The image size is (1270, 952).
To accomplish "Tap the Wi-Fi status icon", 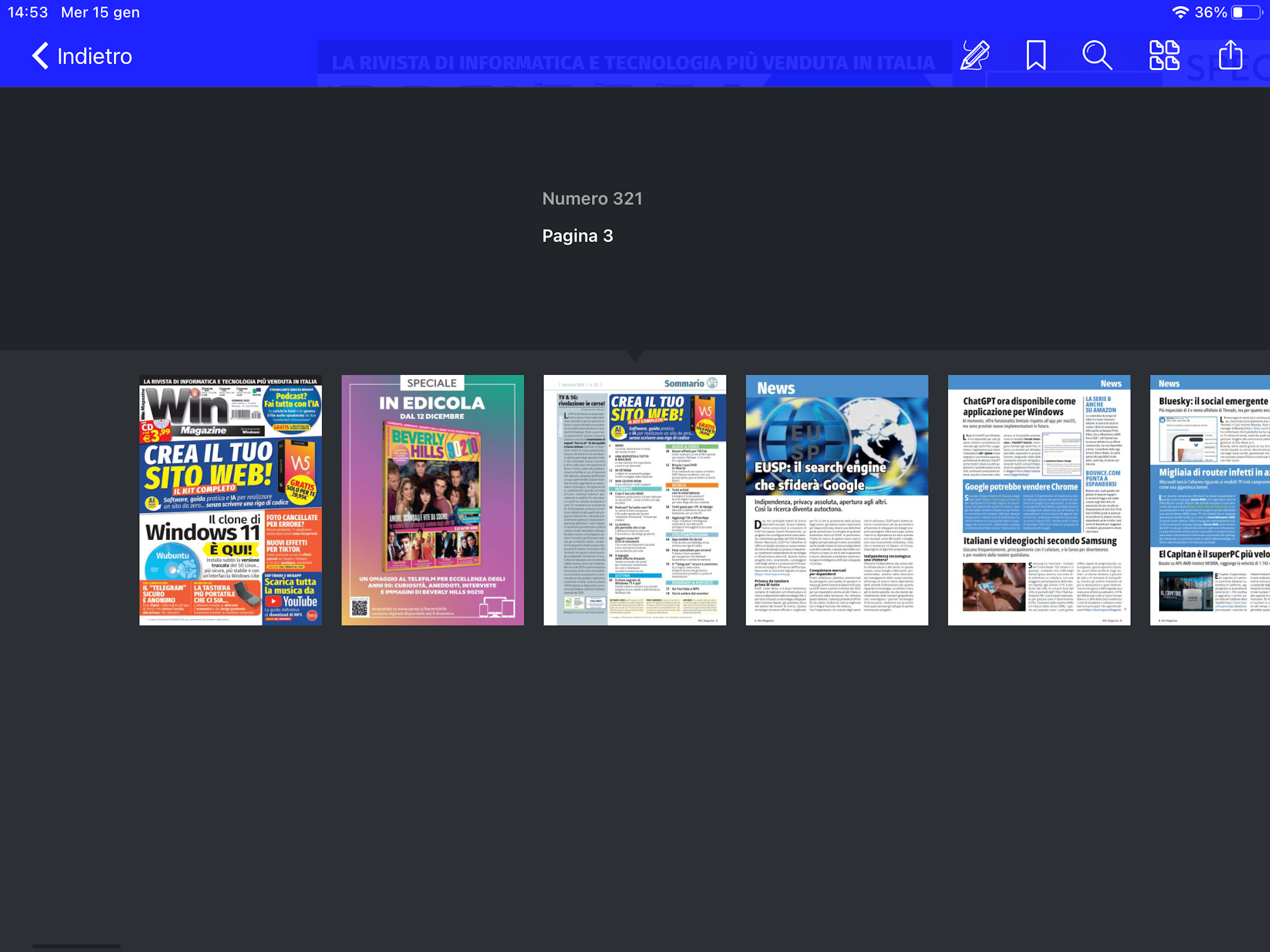I will (1180, 13).
